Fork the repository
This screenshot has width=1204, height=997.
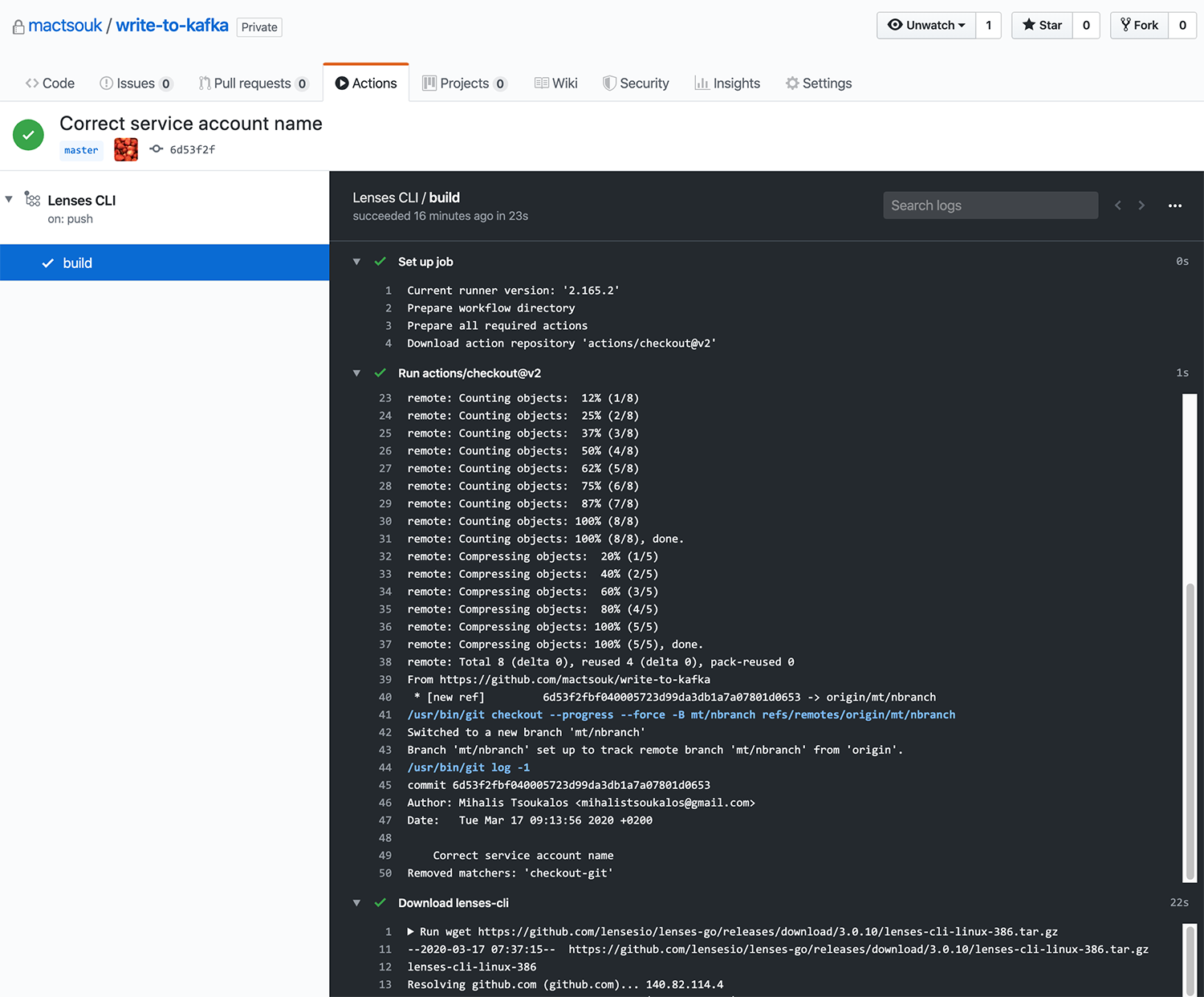tap(1139, 26)
